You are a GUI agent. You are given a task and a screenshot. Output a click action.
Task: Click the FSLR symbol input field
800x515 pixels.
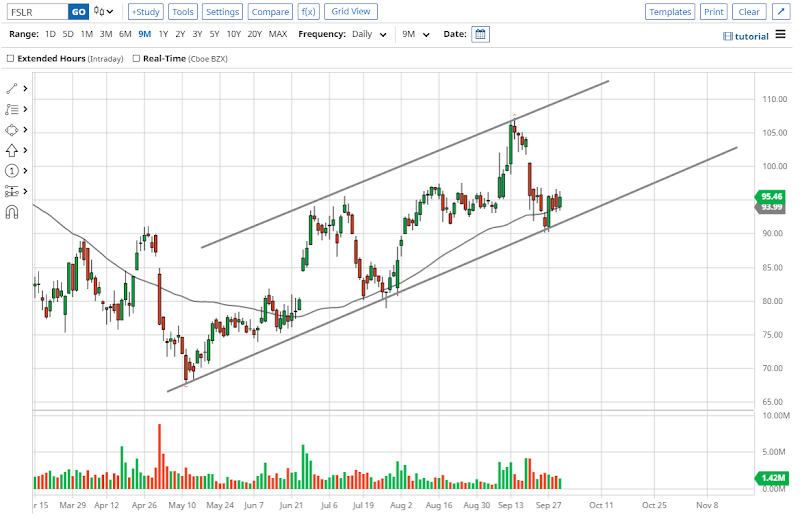36,12
